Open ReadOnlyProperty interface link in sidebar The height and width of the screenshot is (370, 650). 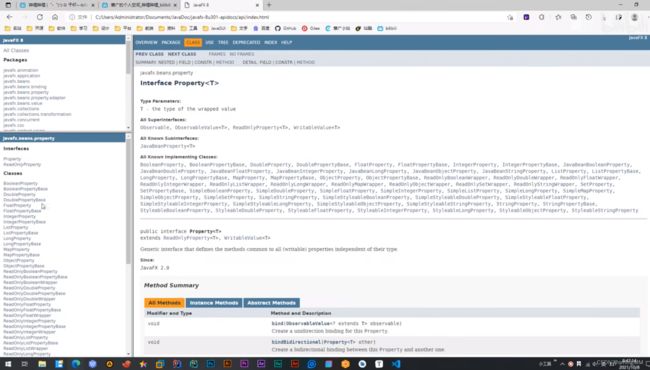click(22, 164)
